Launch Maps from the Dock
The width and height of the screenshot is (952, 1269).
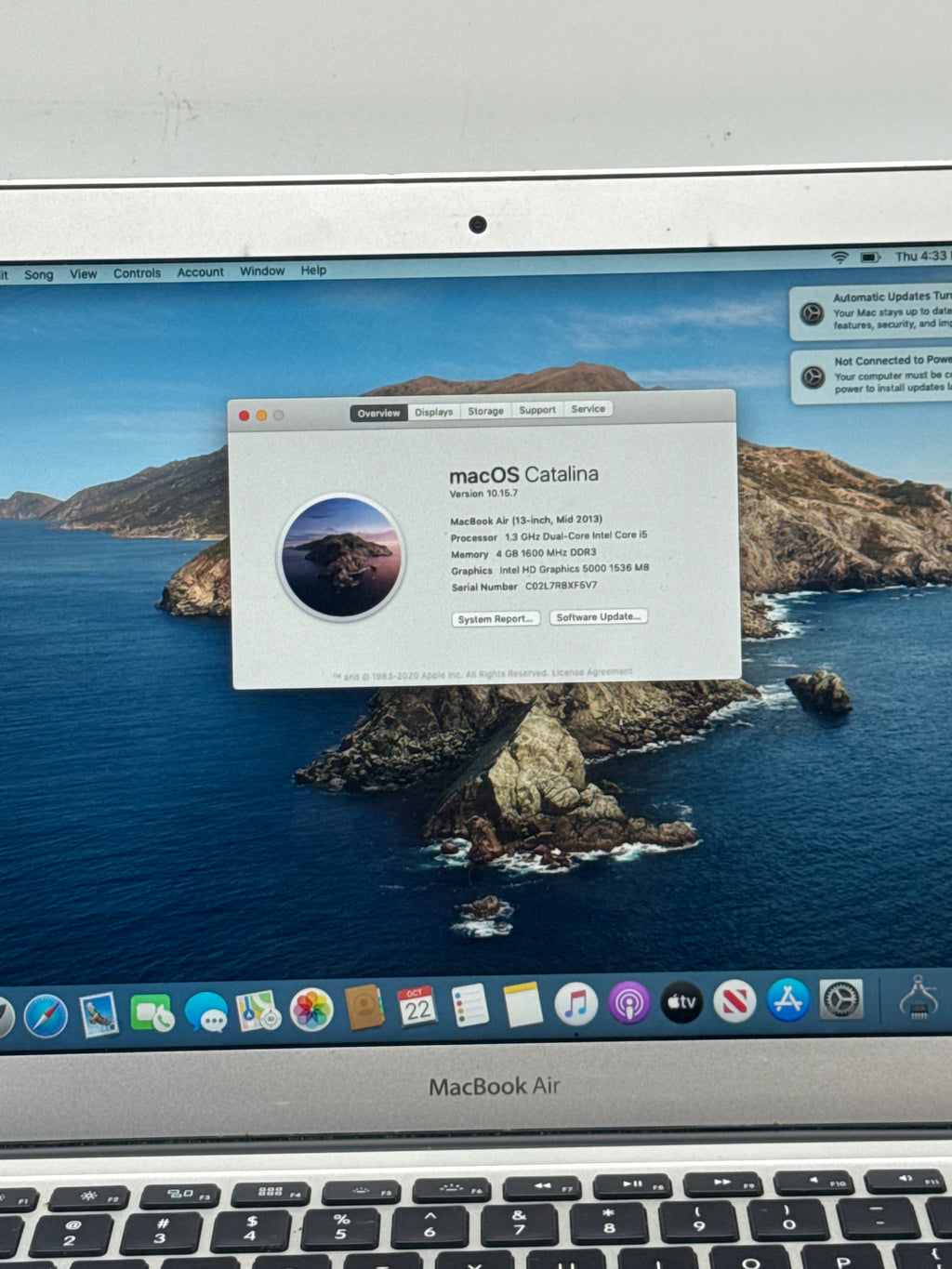tap(258, 1011)
